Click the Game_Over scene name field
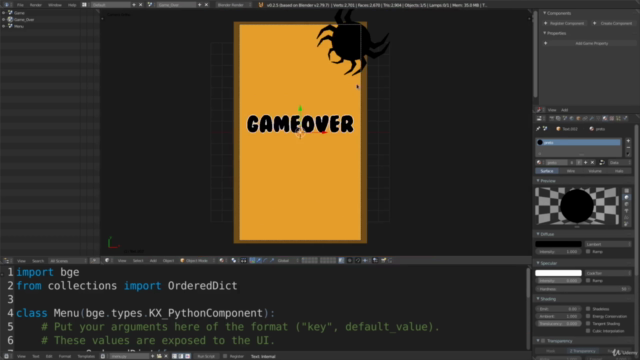The image size is (640, 360). point(176,5)
